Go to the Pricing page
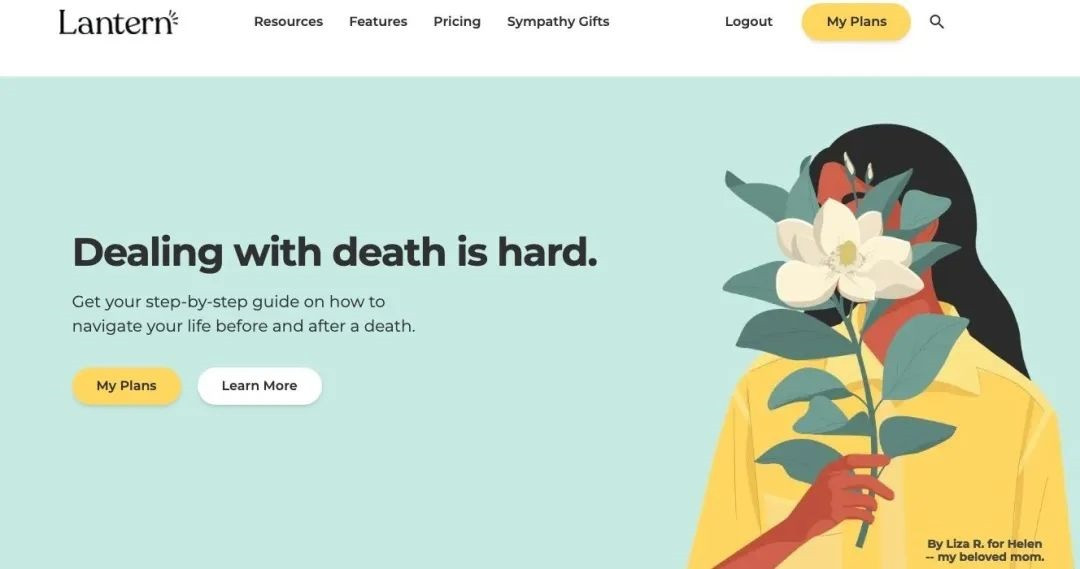Image resolution: width=1080 pixels, height=569 pixels. (x=457, y=21)
